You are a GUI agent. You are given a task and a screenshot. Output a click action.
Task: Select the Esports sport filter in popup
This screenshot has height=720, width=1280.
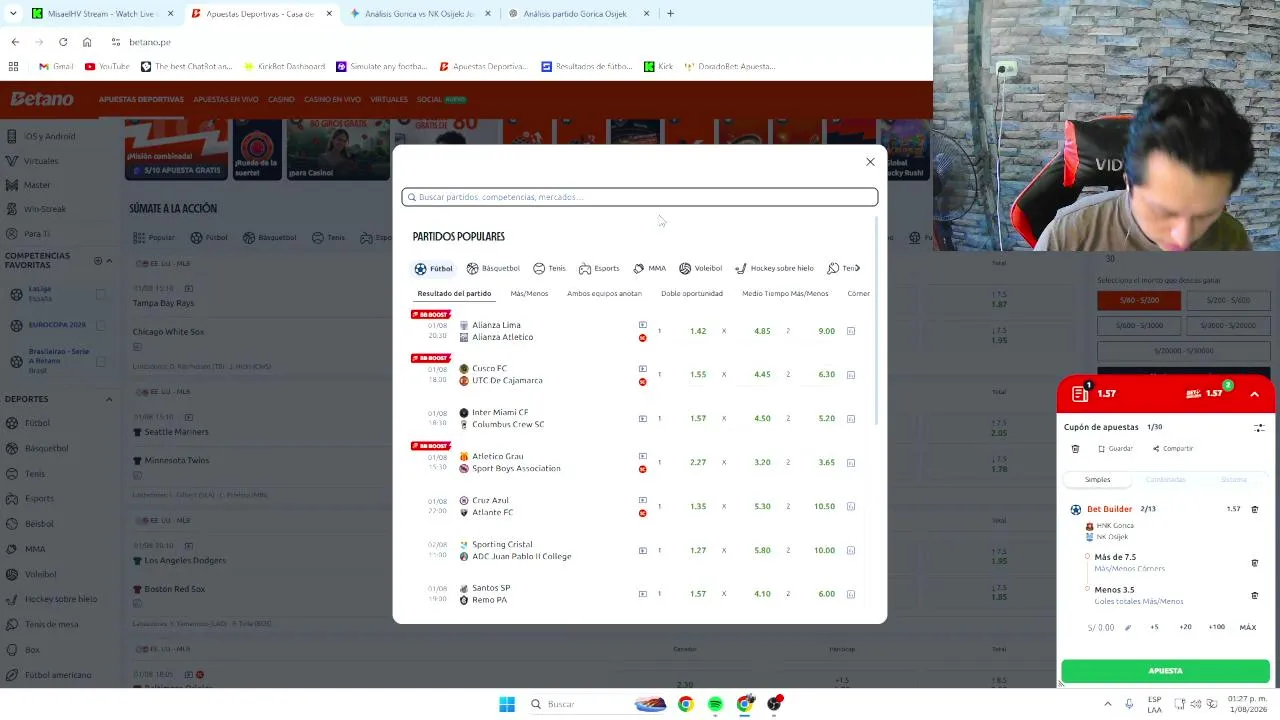[599, 268]
